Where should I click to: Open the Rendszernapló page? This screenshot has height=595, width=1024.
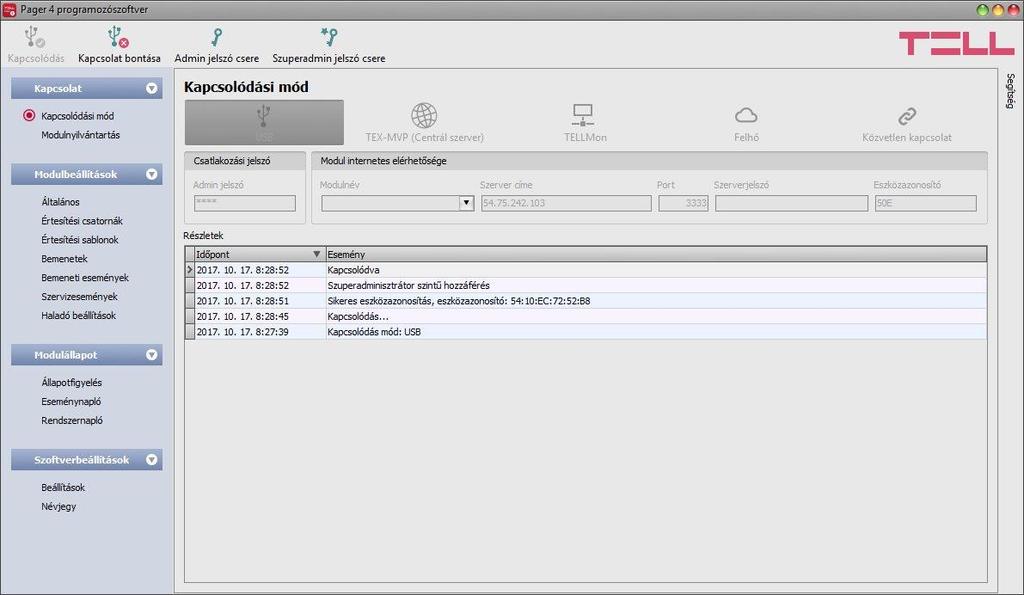(x=72, y=421)
